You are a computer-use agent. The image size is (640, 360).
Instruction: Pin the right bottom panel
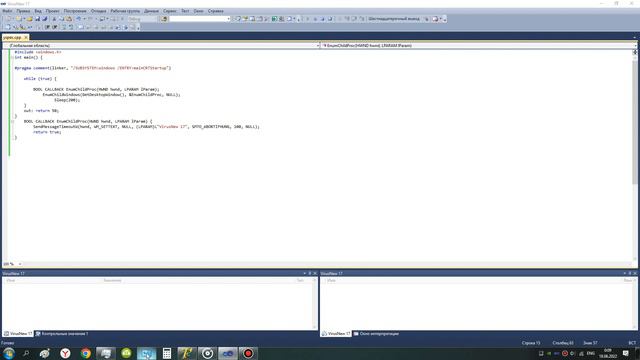click(x=630, y=273)
